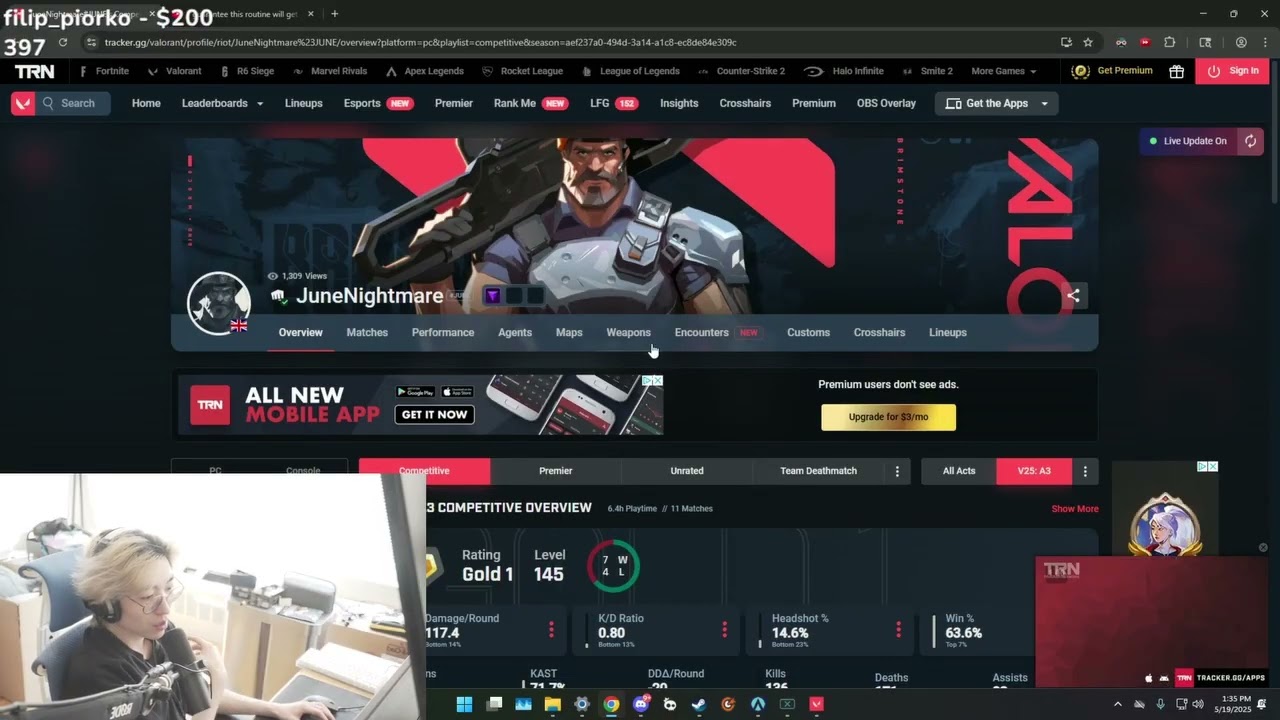Click the volume icon in system tray
The image size is (1280, 720).
pos(1198,704)
